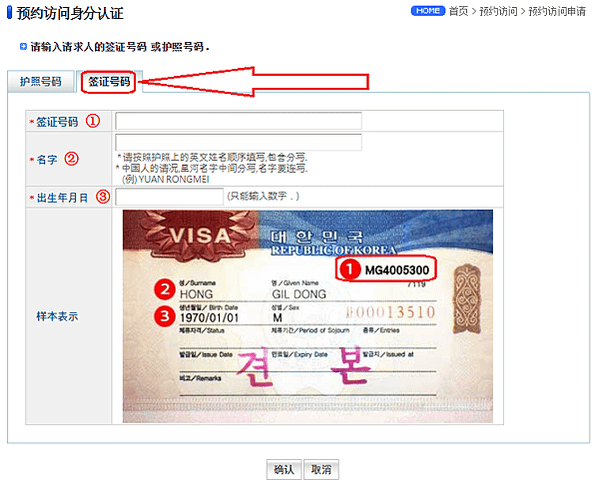599x483 pixels.
Task: Click the 取消 button
Action: (x=321, y=469)
